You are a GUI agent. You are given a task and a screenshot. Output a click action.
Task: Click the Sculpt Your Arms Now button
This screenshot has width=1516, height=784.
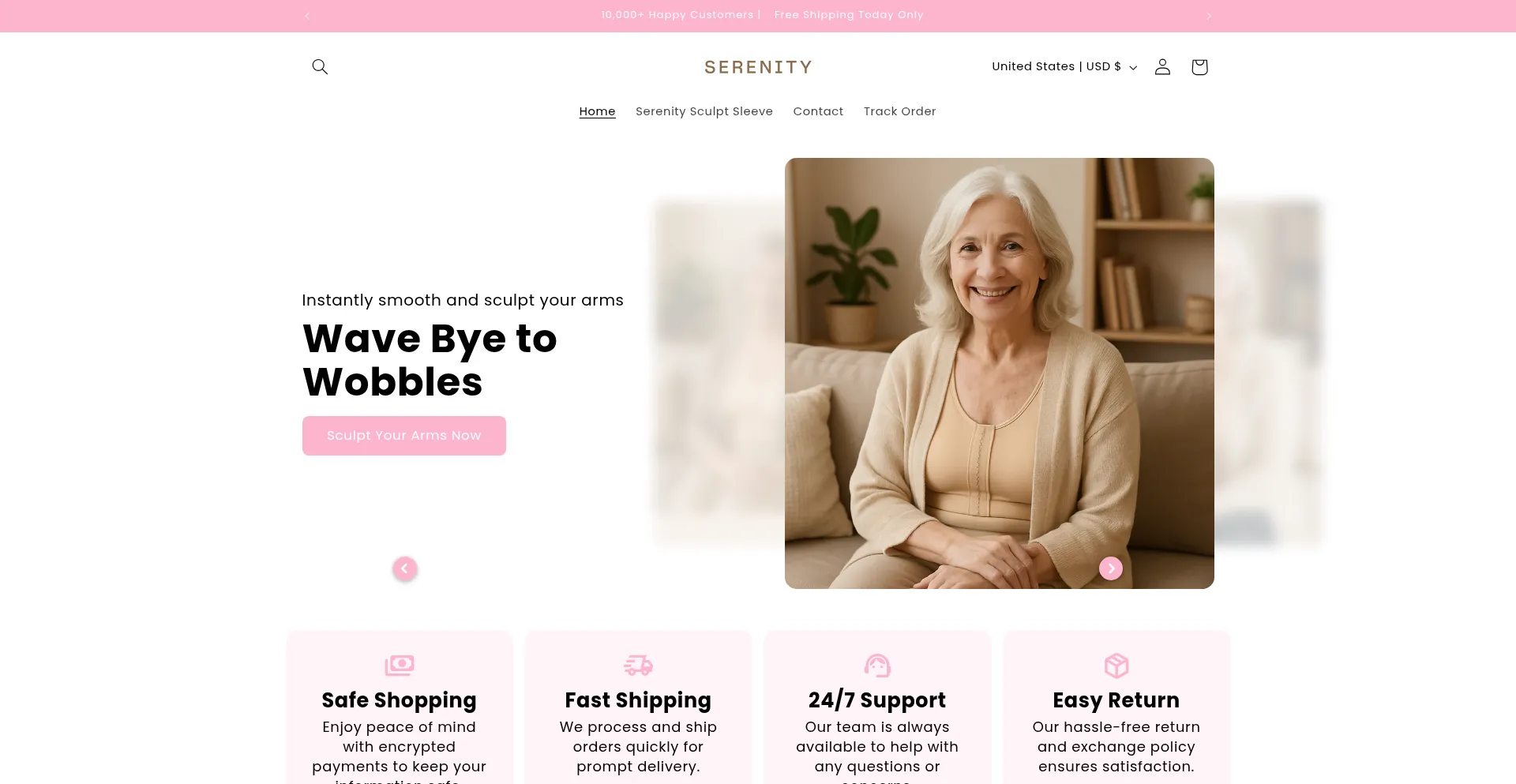(404, 436)
